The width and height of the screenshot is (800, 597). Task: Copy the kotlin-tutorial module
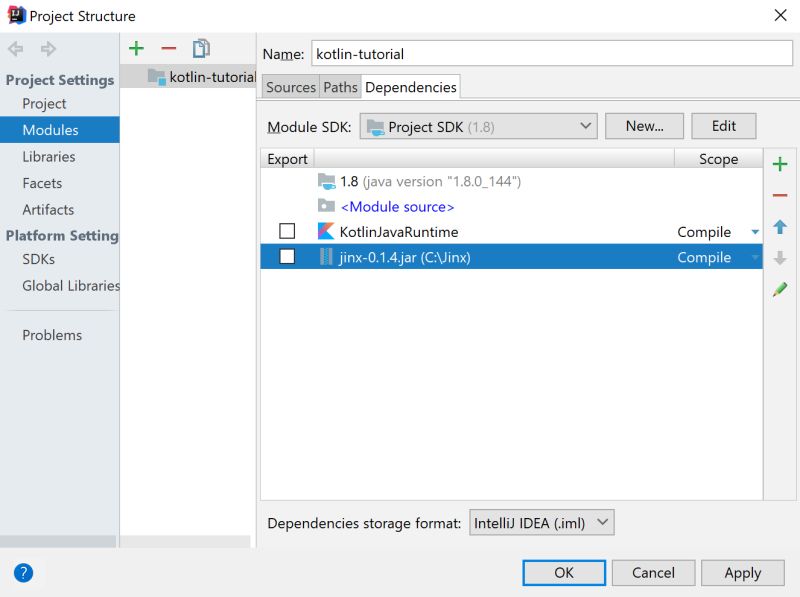200,47
